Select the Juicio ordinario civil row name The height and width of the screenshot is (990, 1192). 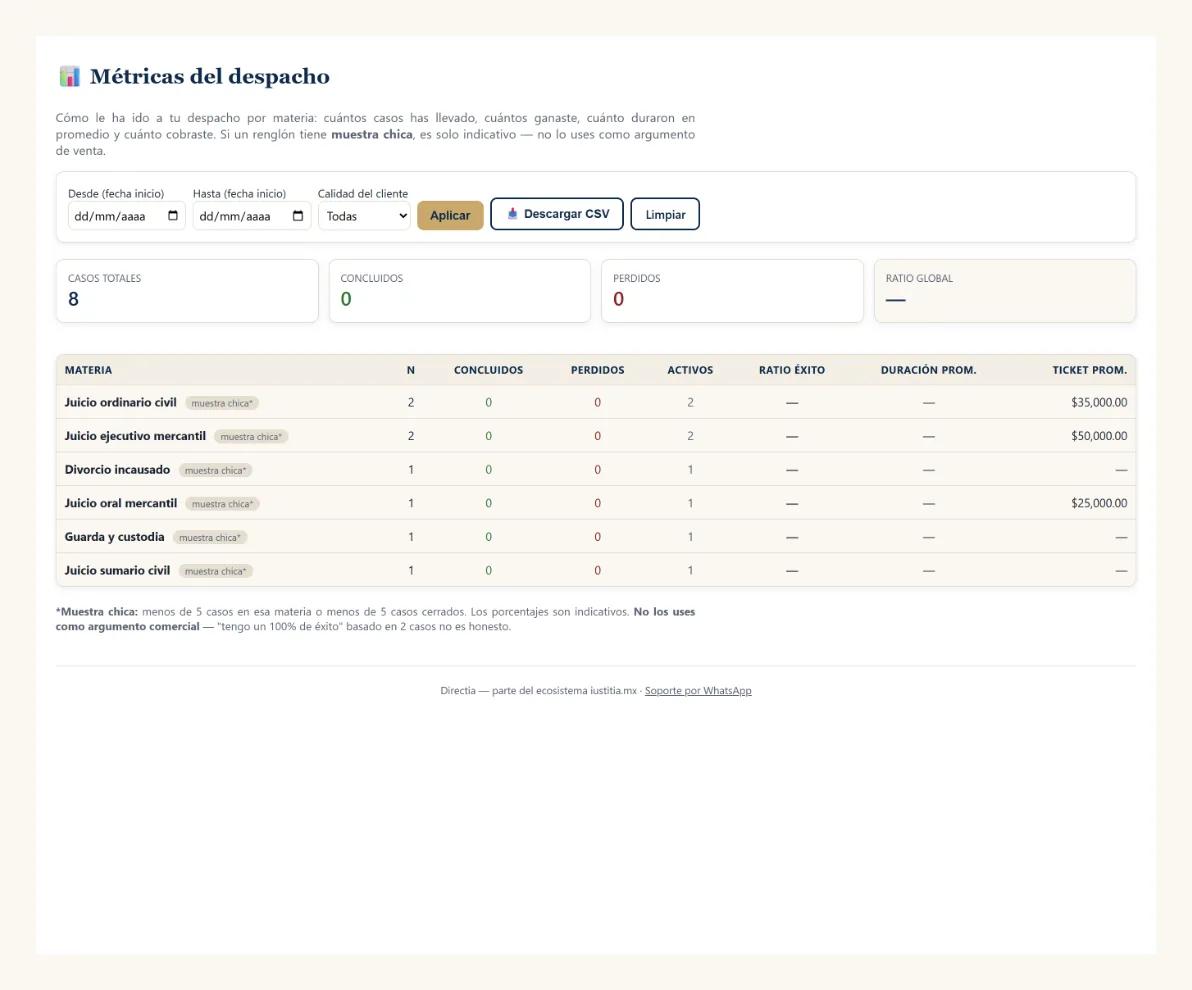coord(120,402)
